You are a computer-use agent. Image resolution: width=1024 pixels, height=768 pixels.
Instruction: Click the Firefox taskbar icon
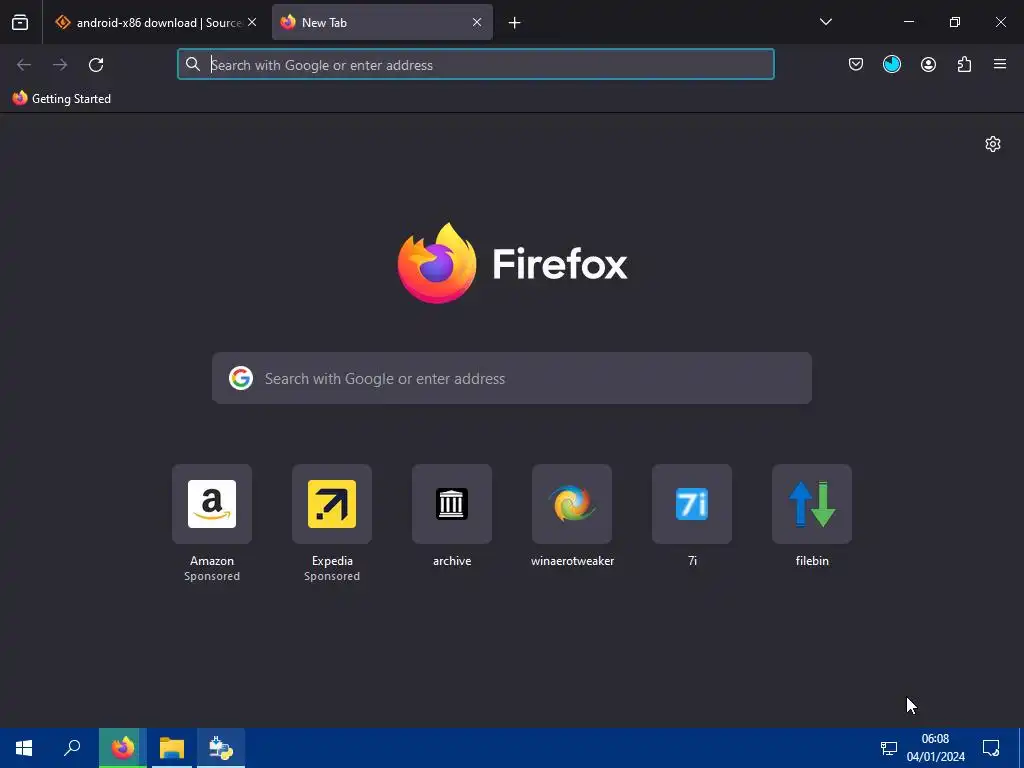coord(123,748)
